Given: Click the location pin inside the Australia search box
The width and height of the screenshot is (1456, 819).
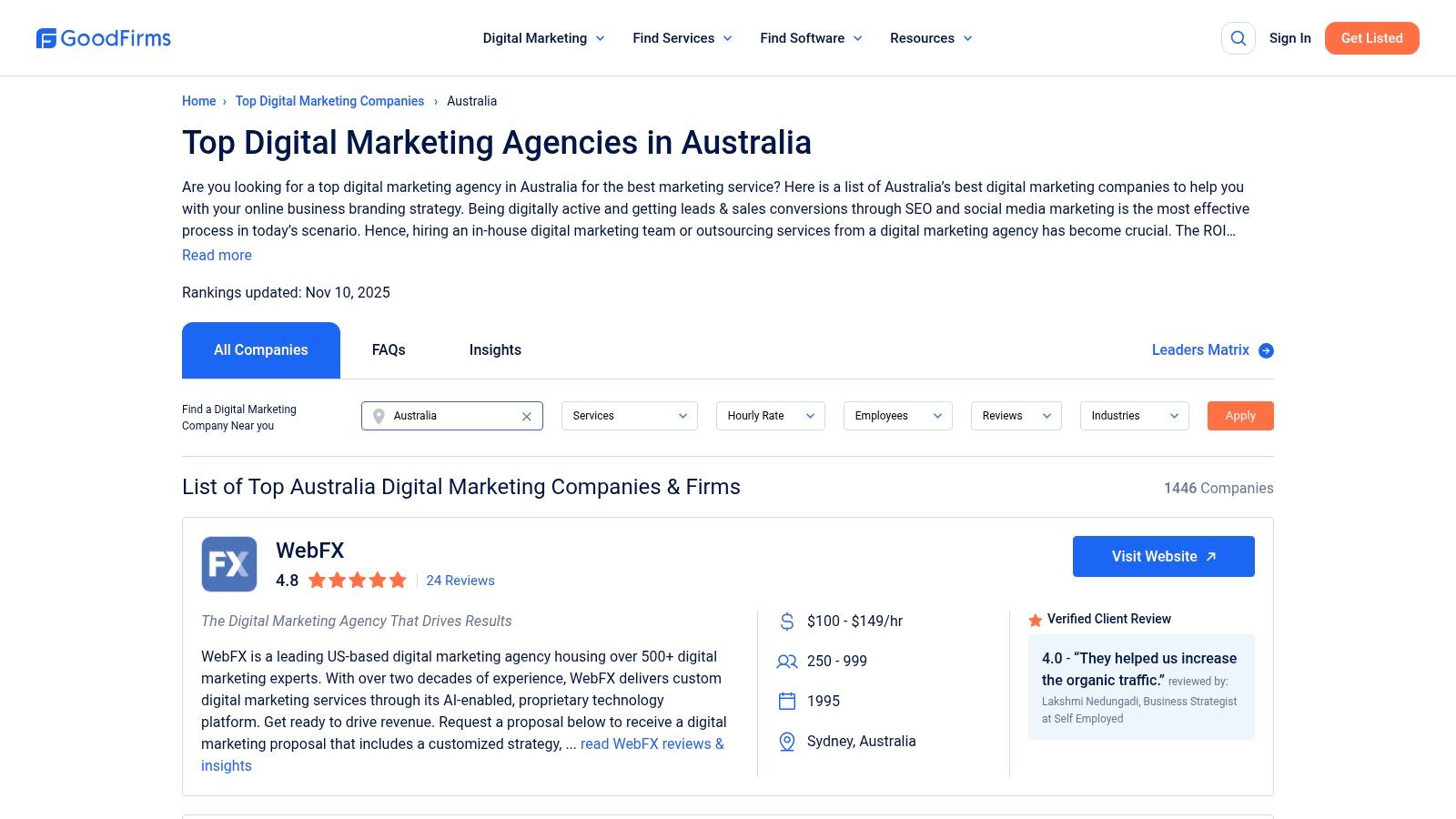Looking at the screenshot, I should click(x=379, y=416).
